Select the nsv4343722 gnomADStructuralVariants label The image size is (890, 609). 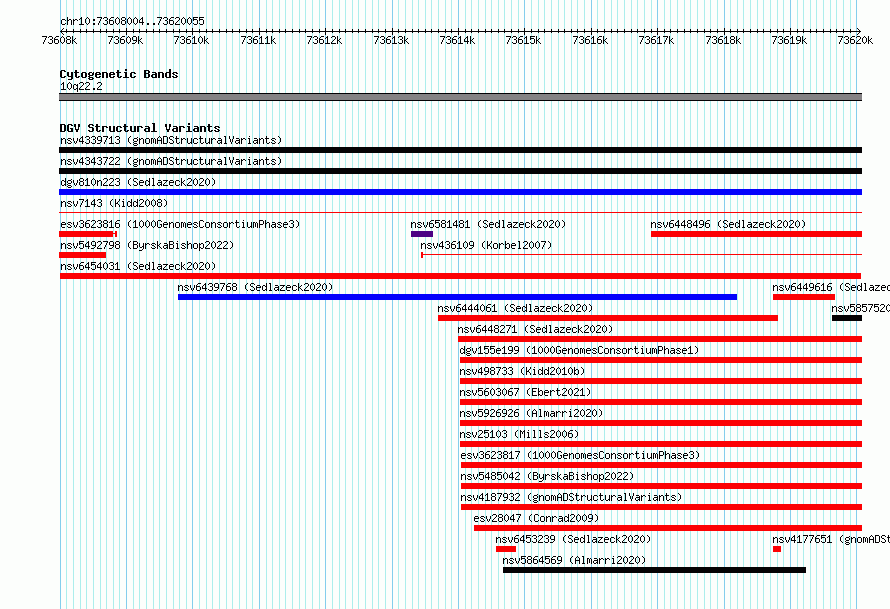171,161
